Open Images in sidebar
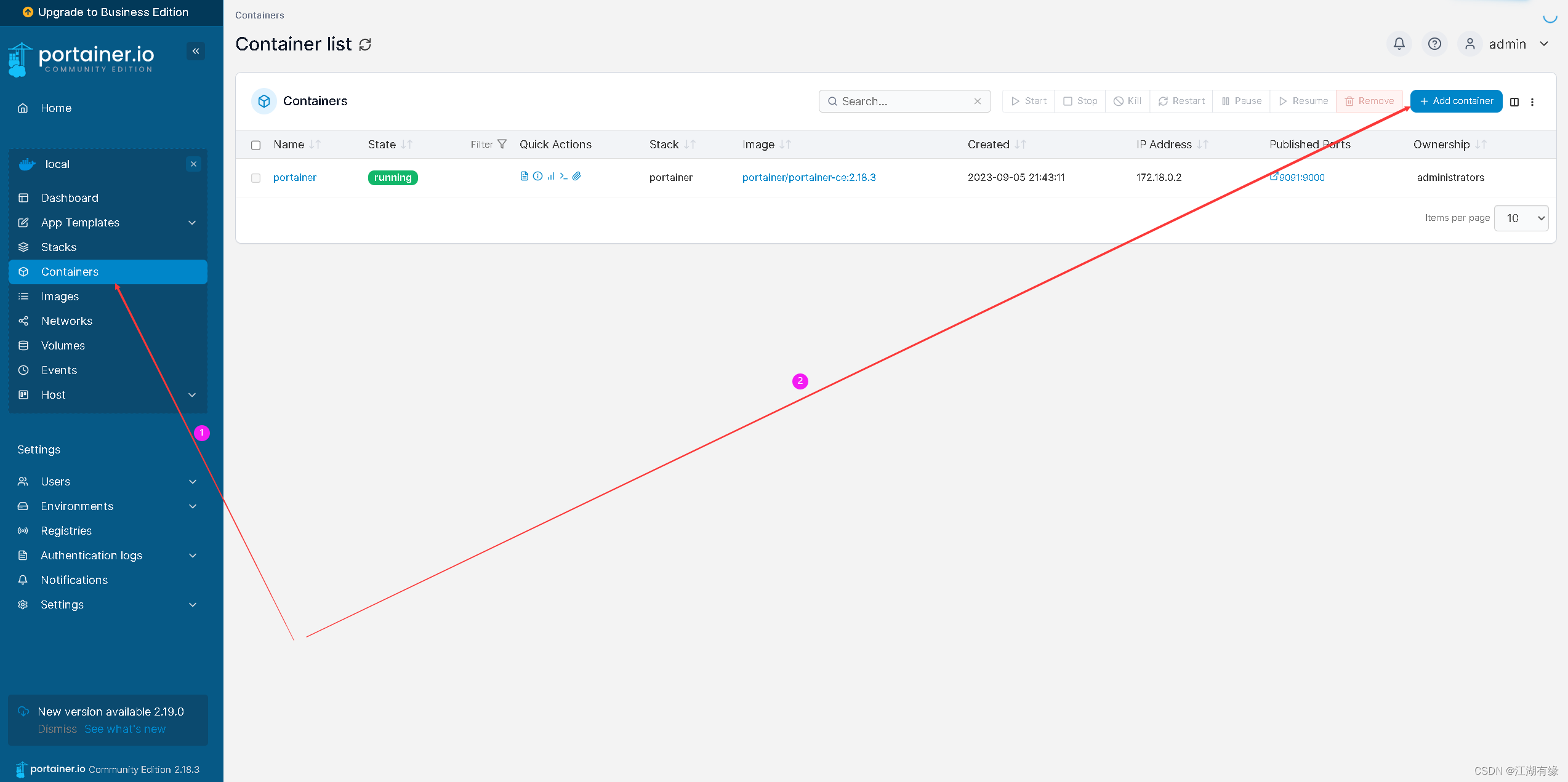 [108, 297]
